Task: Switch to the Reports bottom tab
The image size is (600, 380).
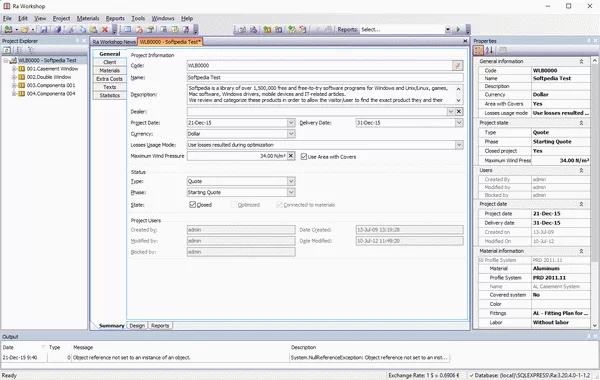Action: (160, 326)
